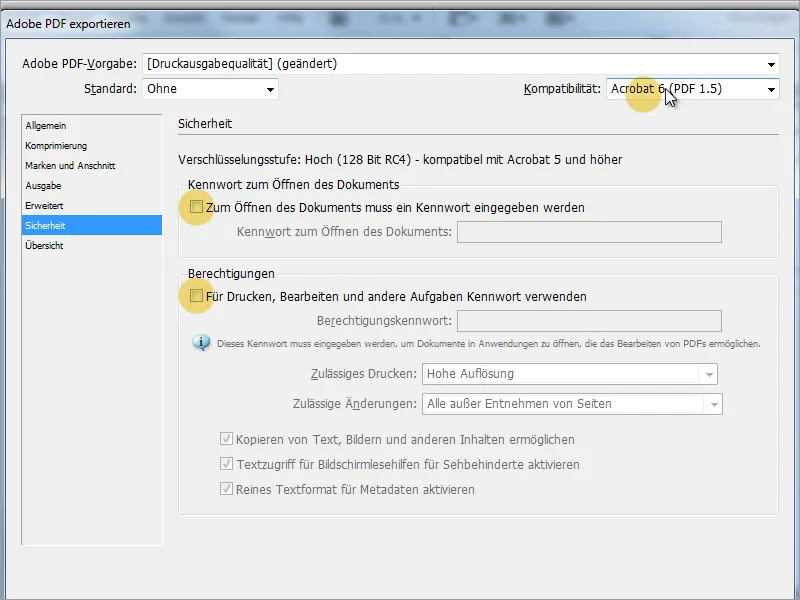Select the Sicherheit category
The width and height of the screenshot is (800, 600).
coord(92,226)
